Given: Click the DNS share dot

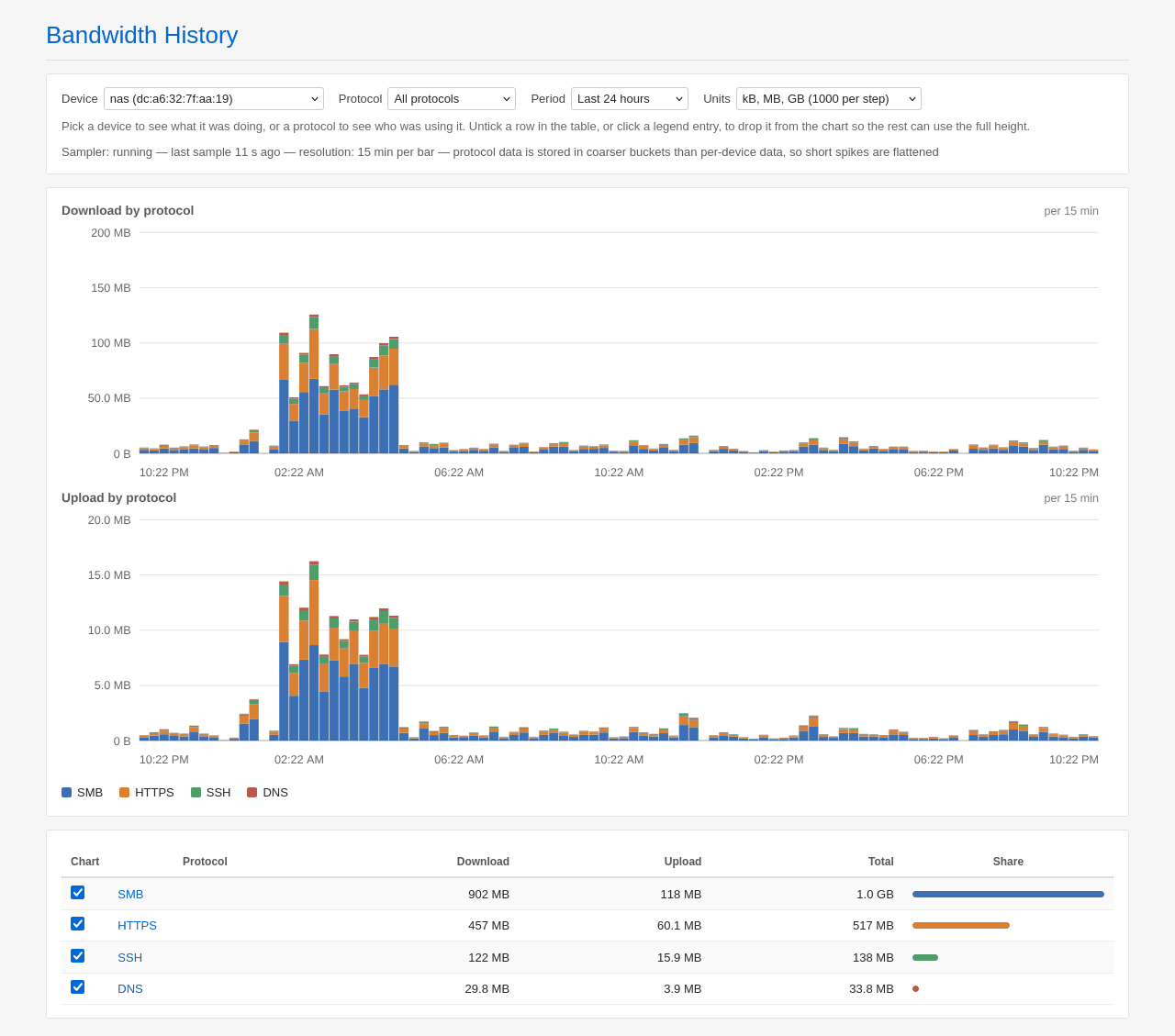Looking at the screenshot, I should (x=915, y=989).
